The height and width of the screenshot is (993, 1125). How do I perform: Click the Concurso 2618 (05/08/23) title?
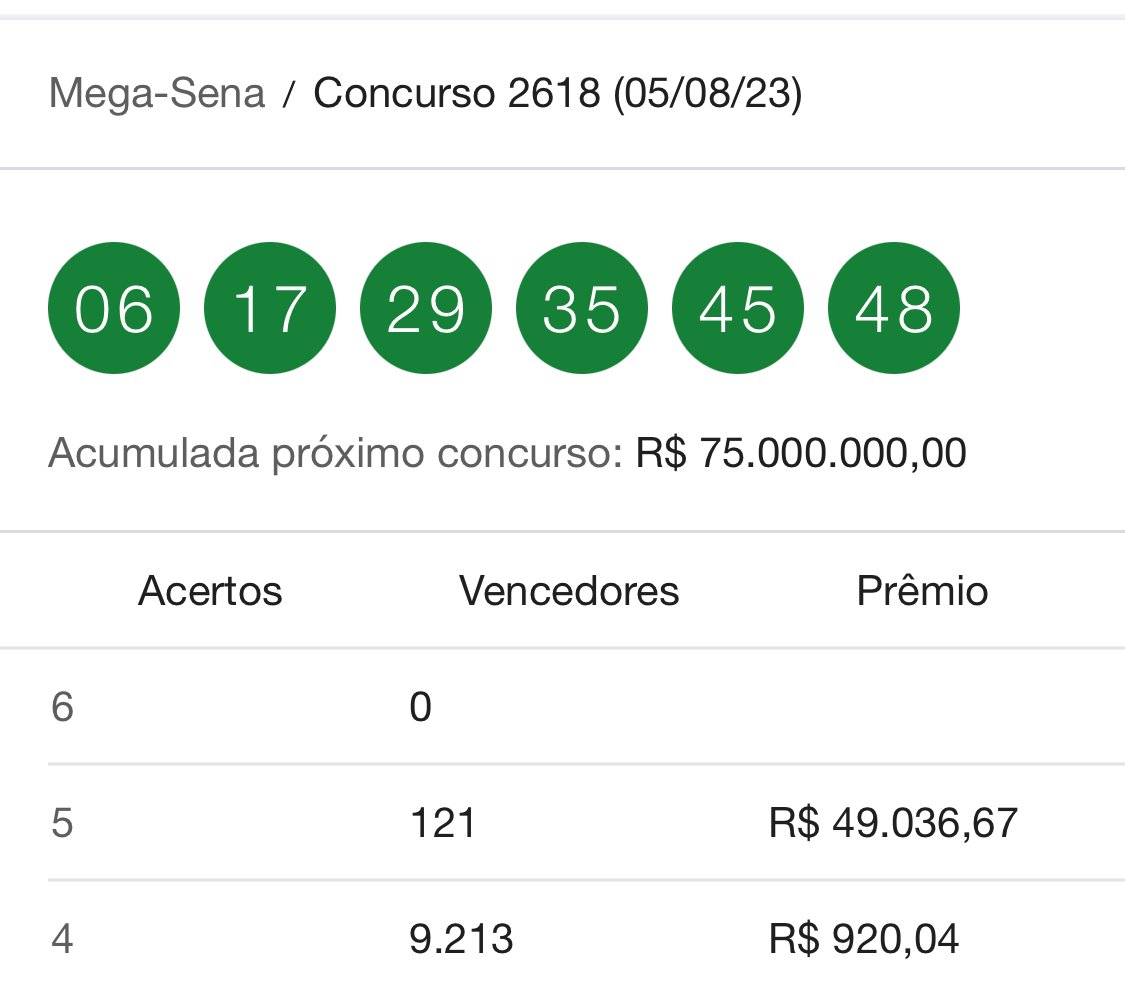pos(557,94)
